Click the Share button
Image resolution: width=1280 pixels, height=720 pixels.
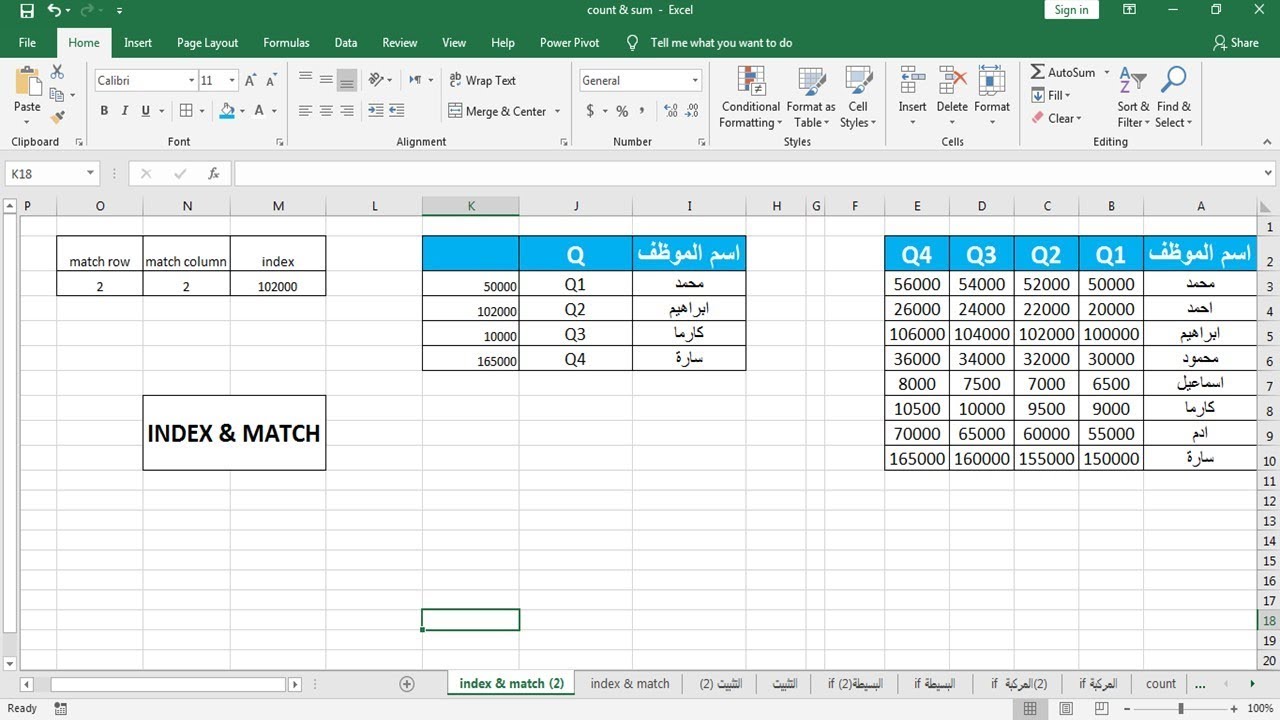1236,43
